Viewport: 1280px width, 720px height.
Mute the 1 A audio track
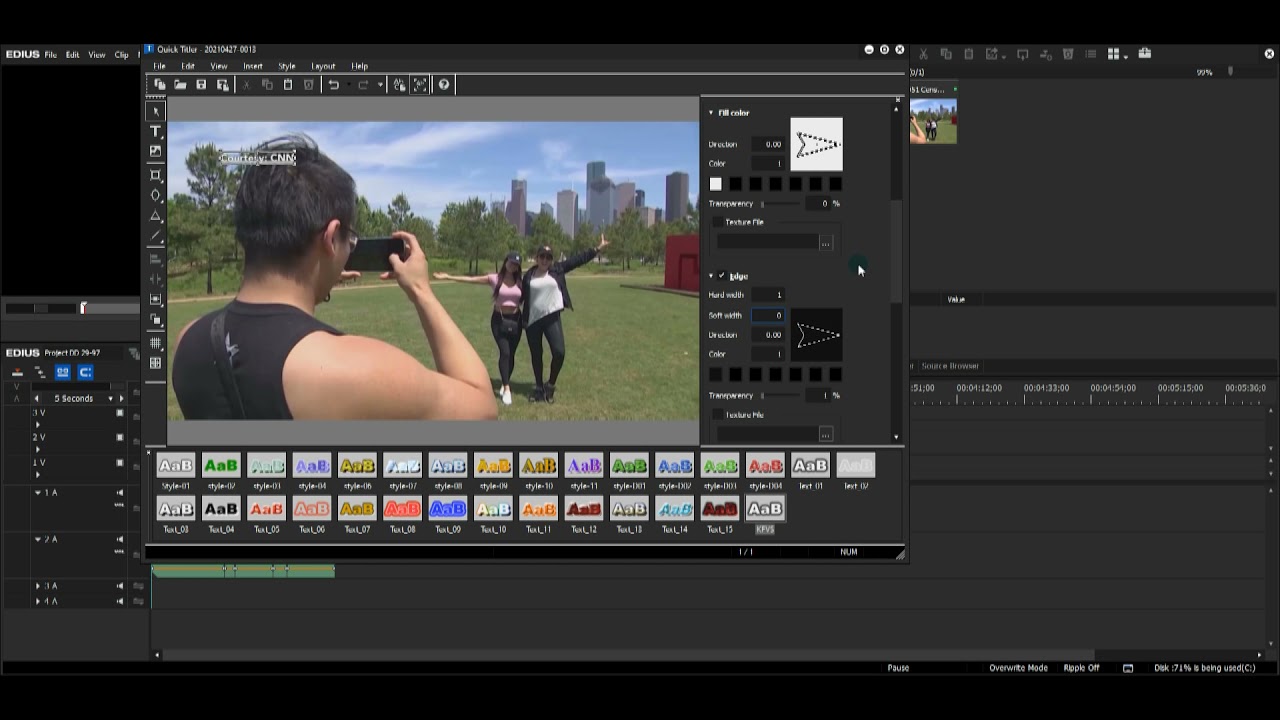[x=120, y=492]
